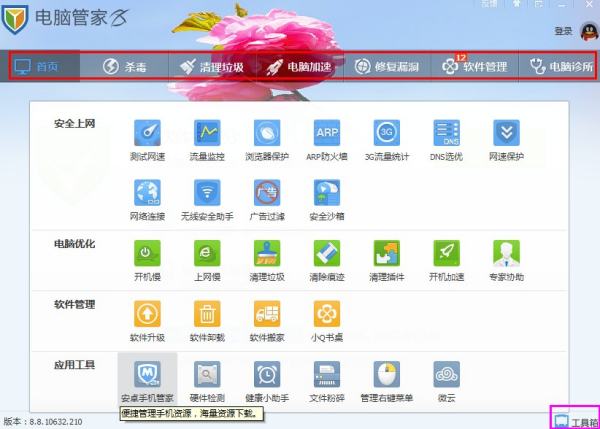Switch to the 杀毒 antivirus tab
This screenshot has width=600, height=429.
click(x=124, y=67)
